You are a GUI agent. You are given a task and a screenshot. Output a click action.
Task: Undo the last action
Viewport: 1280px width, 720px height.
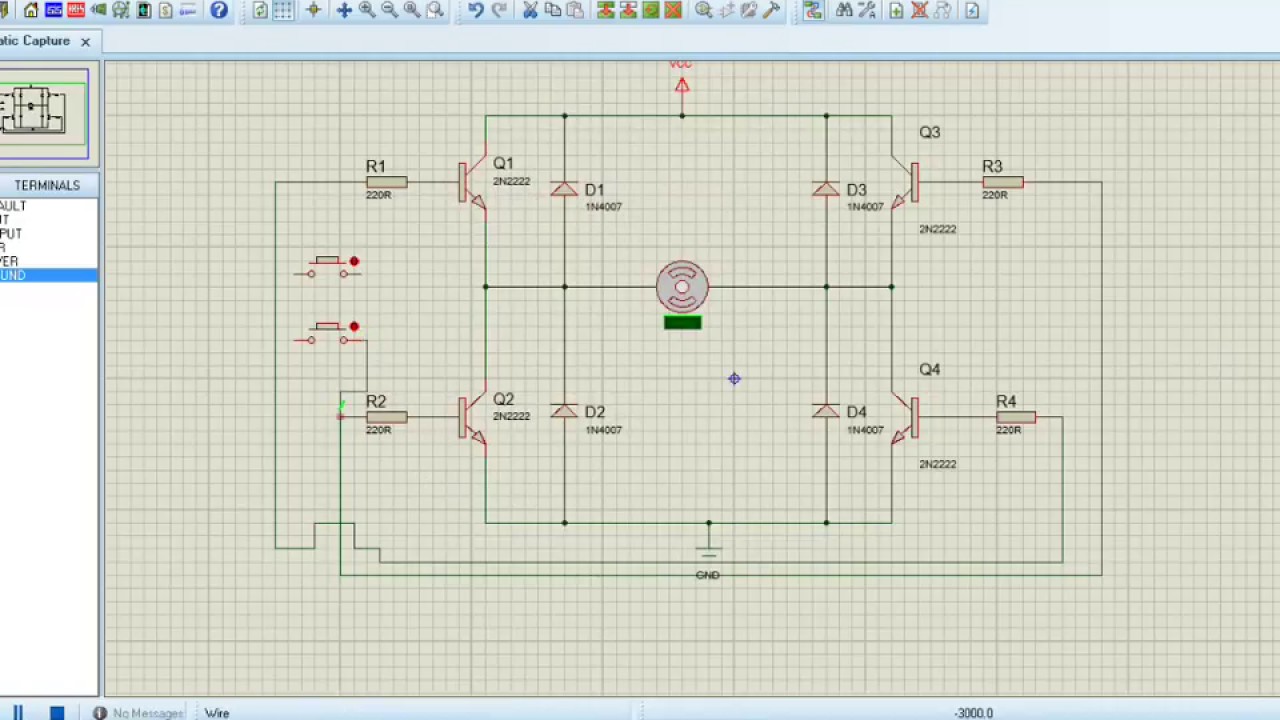coord(476,10)
